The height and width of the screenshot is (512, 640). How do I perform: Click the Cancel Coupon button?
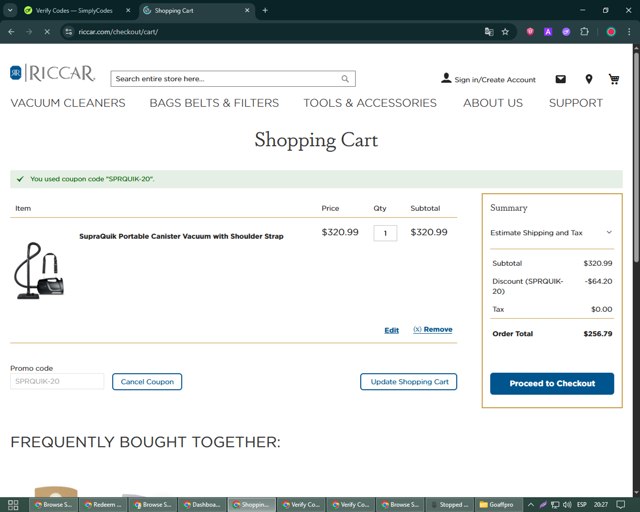point(147,382)
